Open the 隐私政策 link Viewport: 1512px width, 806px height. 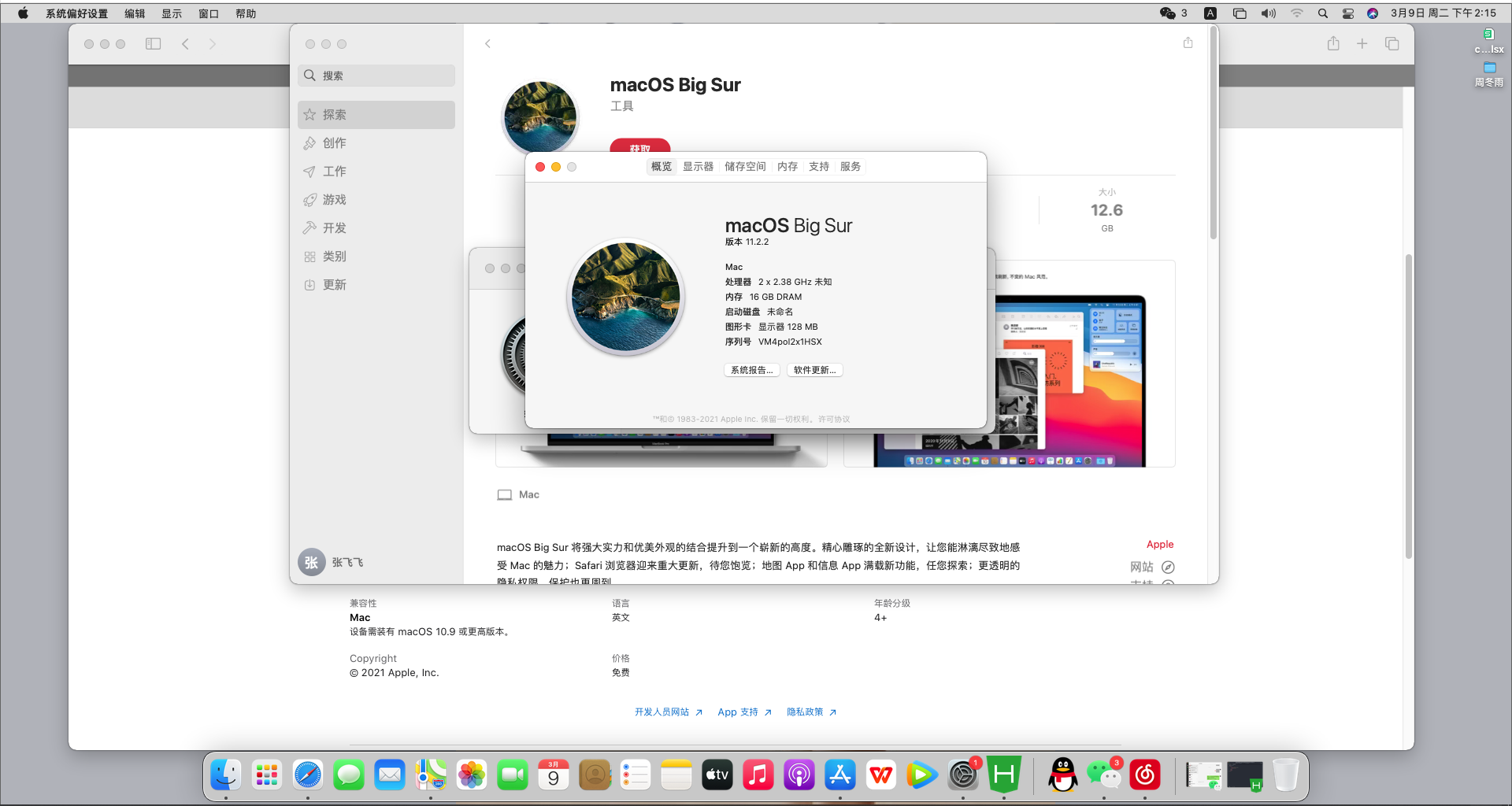[x=811, y=712]
